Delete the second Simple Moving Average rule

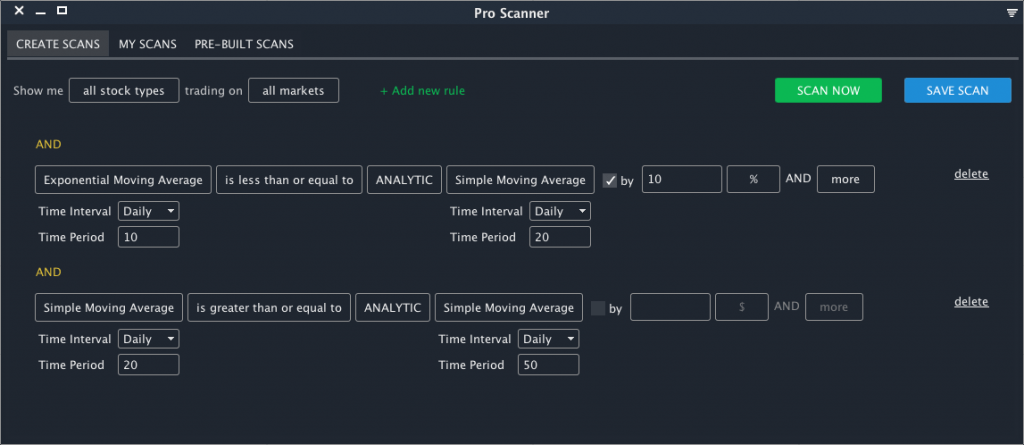pos(972,301)
